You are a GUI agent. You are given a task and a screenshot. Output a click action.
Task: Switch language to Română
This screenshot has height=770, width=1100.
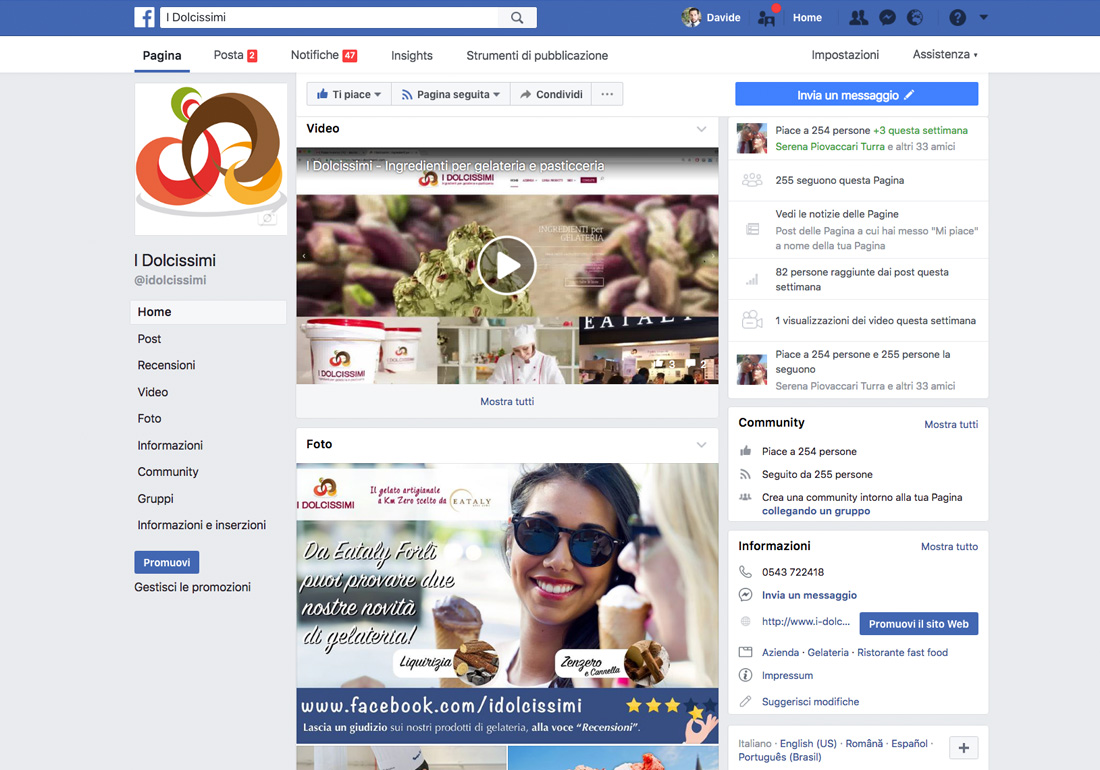(x=864, y=743)
